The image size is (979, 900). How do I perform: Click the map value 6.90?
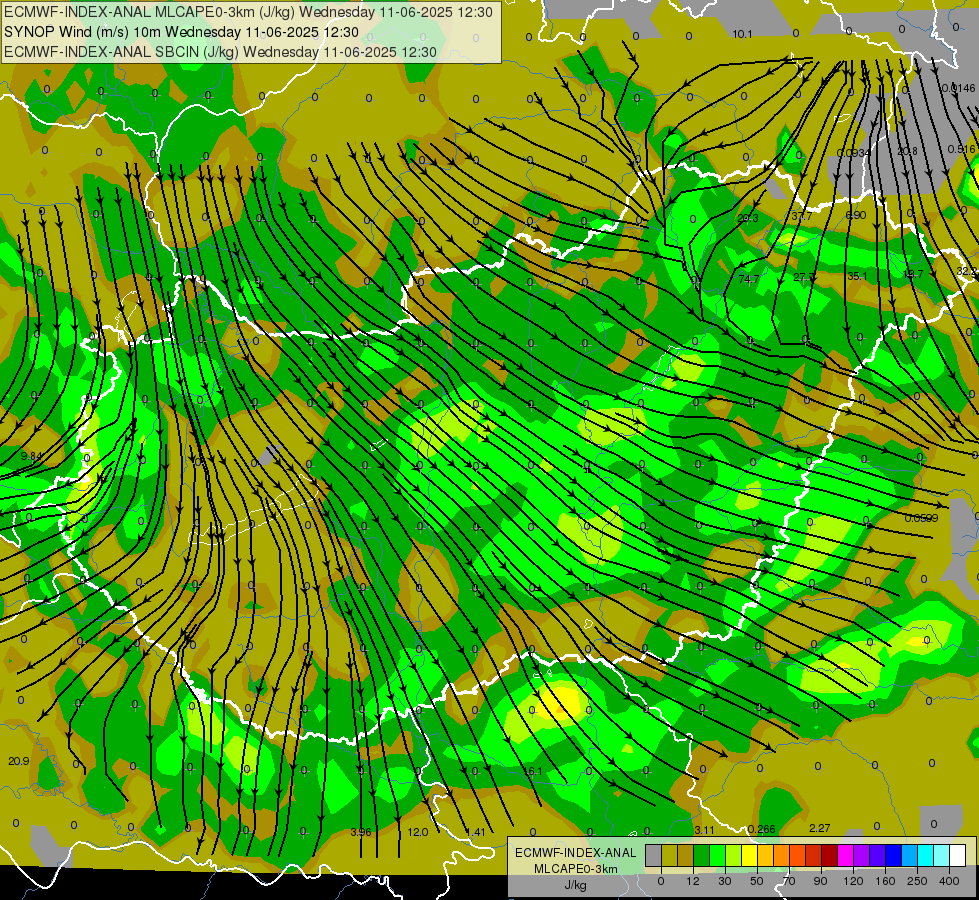click(x=855, y=215)
